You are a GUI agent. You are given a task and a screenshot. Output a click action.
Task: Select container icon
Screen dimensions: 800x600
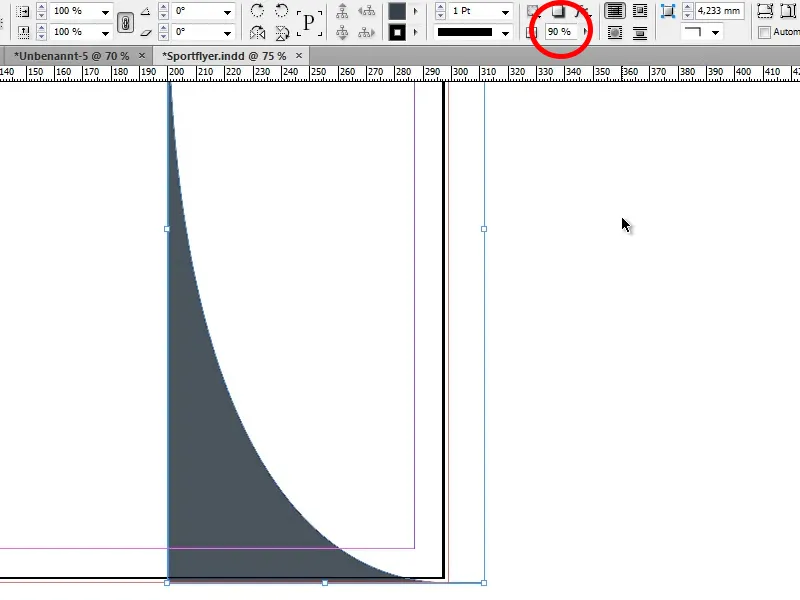click(342, 11)
